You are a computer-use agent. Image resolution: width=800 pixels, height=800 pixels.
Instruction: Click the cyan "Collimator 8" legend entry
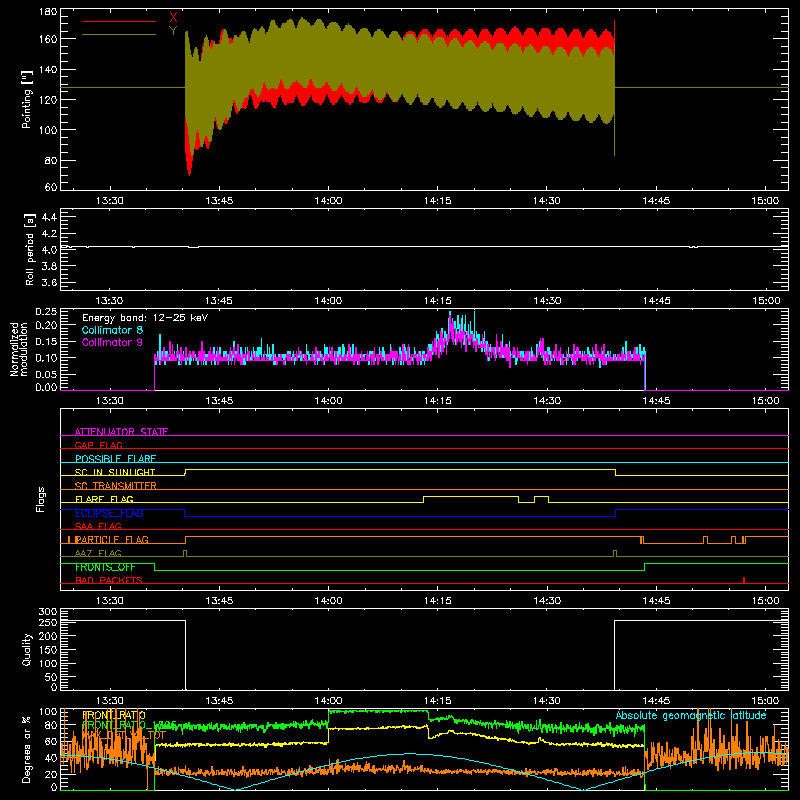tap(112, 330)
